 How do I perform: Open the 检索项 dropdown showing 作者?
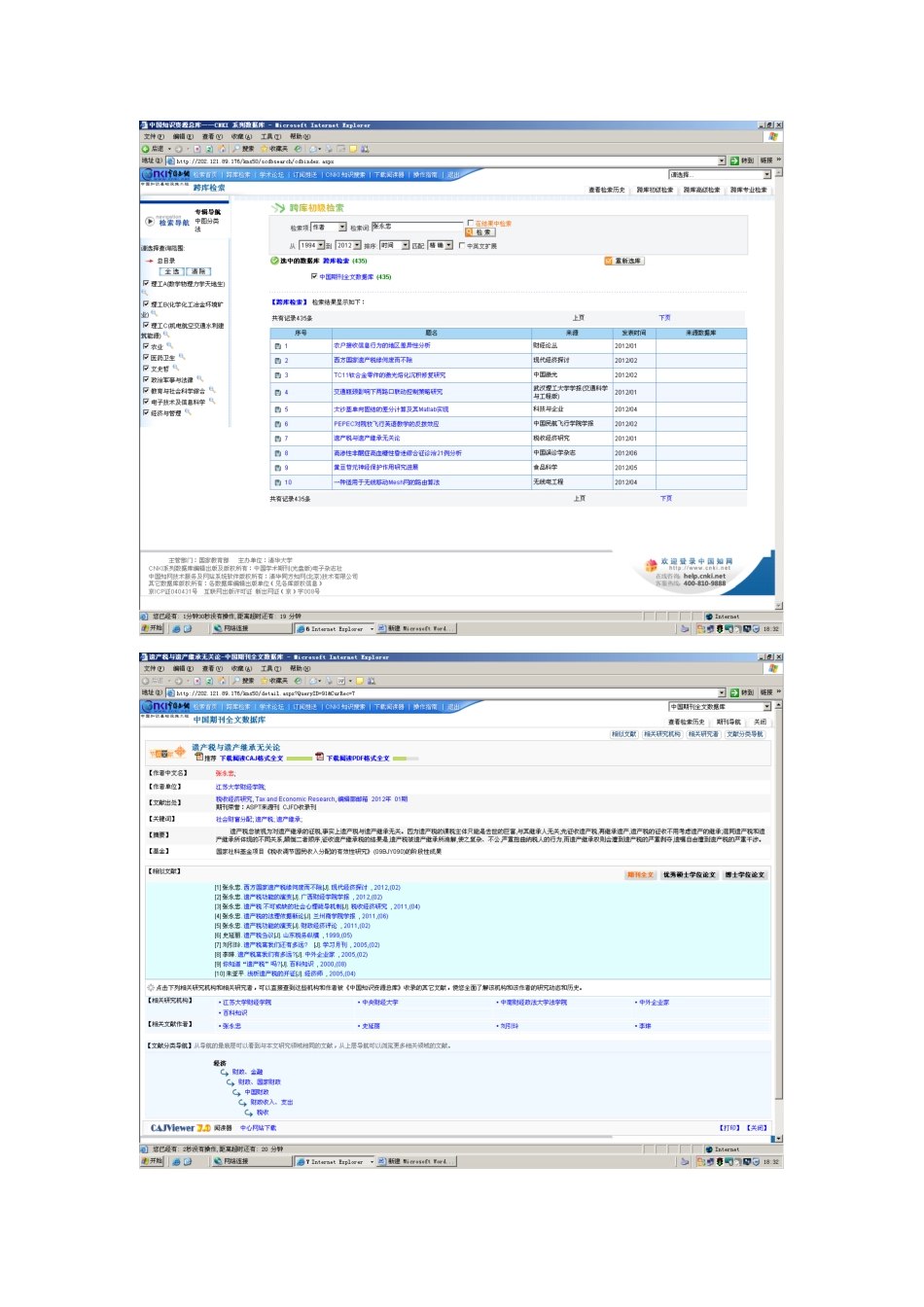[x=329, y=228]
